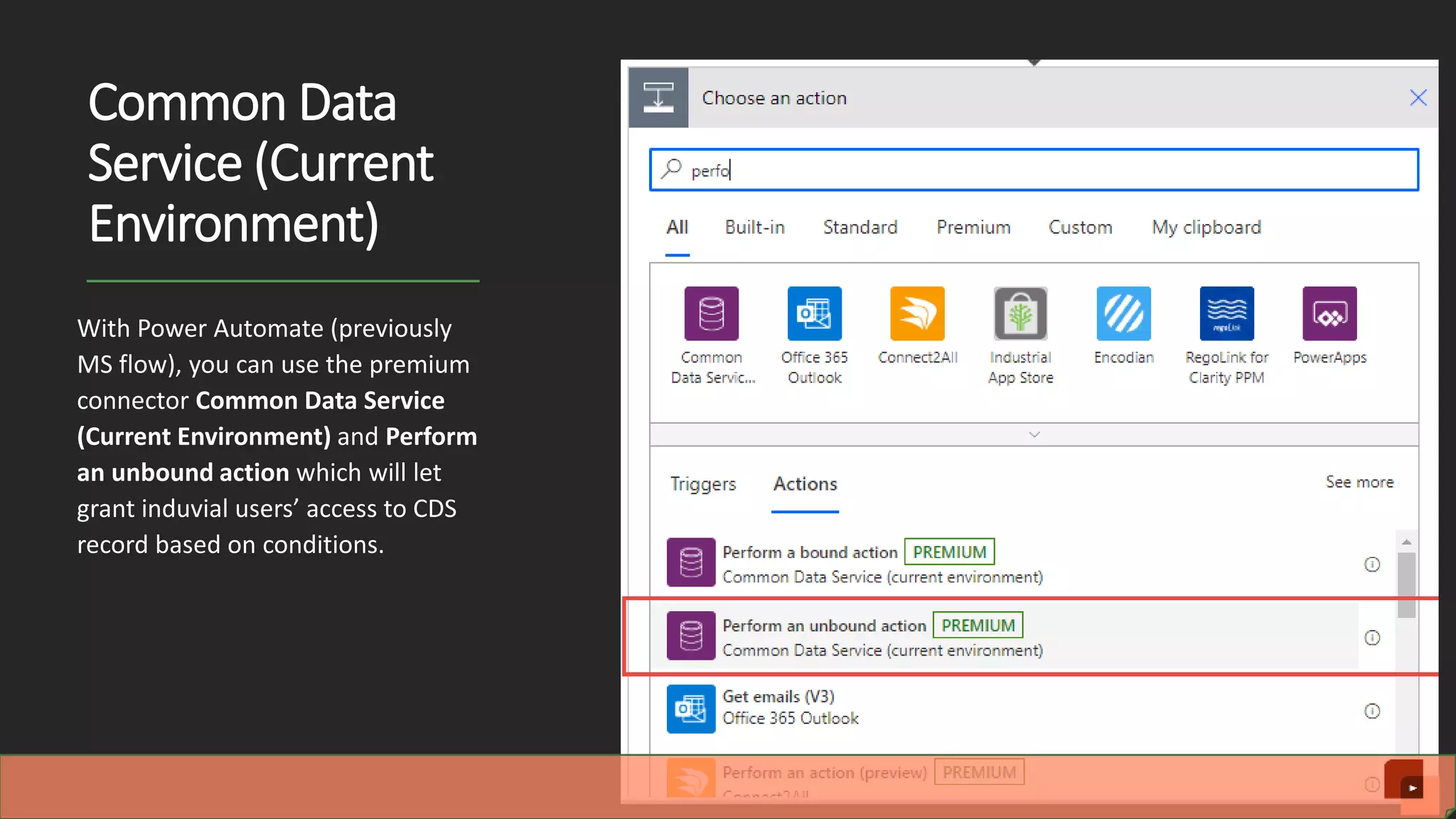
Task: Expand the connectors list chevron
Action: (1034, 434)
